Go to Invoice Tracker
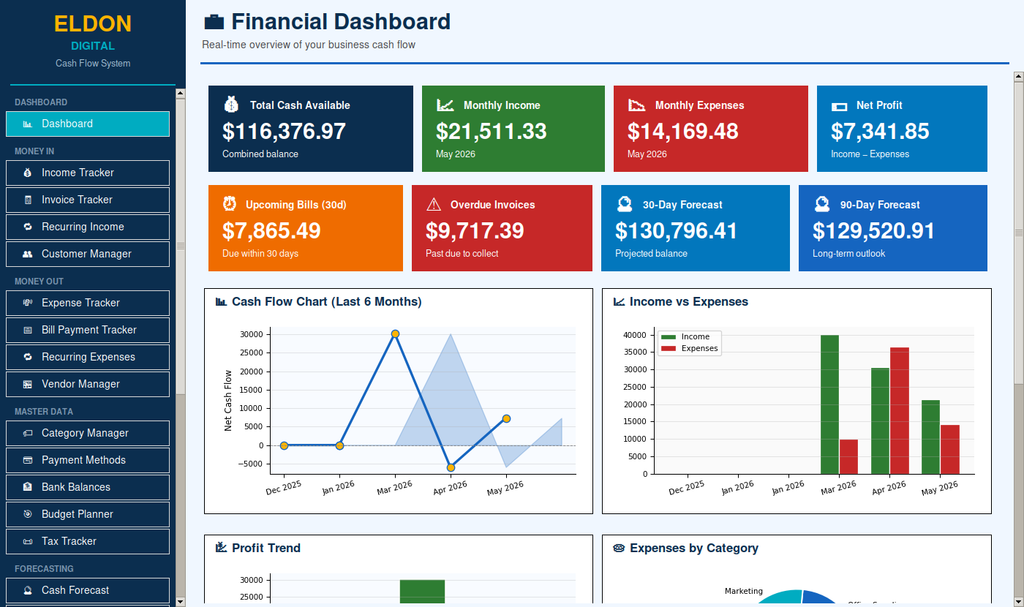Image resolution: width=1024 pixels, height=607 pixels. coord(88,200)
